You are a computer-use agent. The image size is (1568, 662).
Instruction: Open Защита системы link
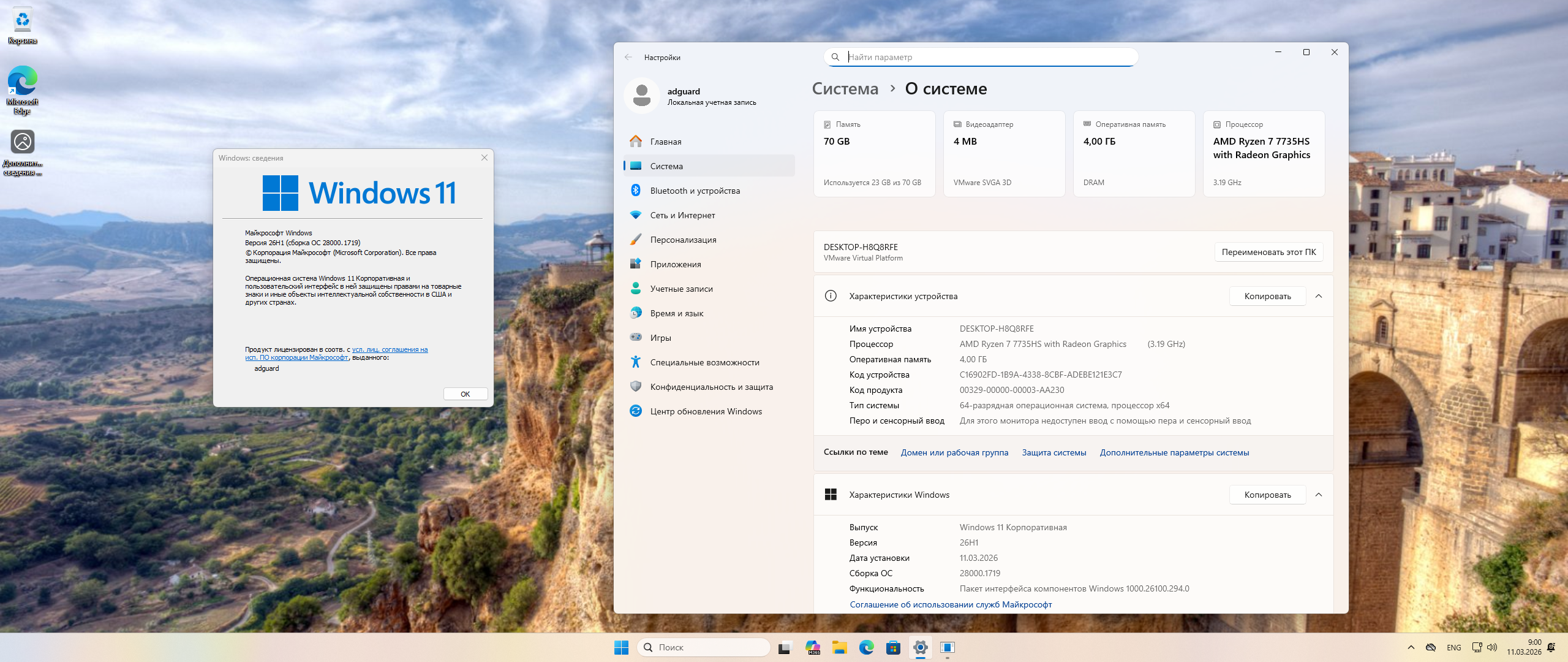coord(1053,452)
